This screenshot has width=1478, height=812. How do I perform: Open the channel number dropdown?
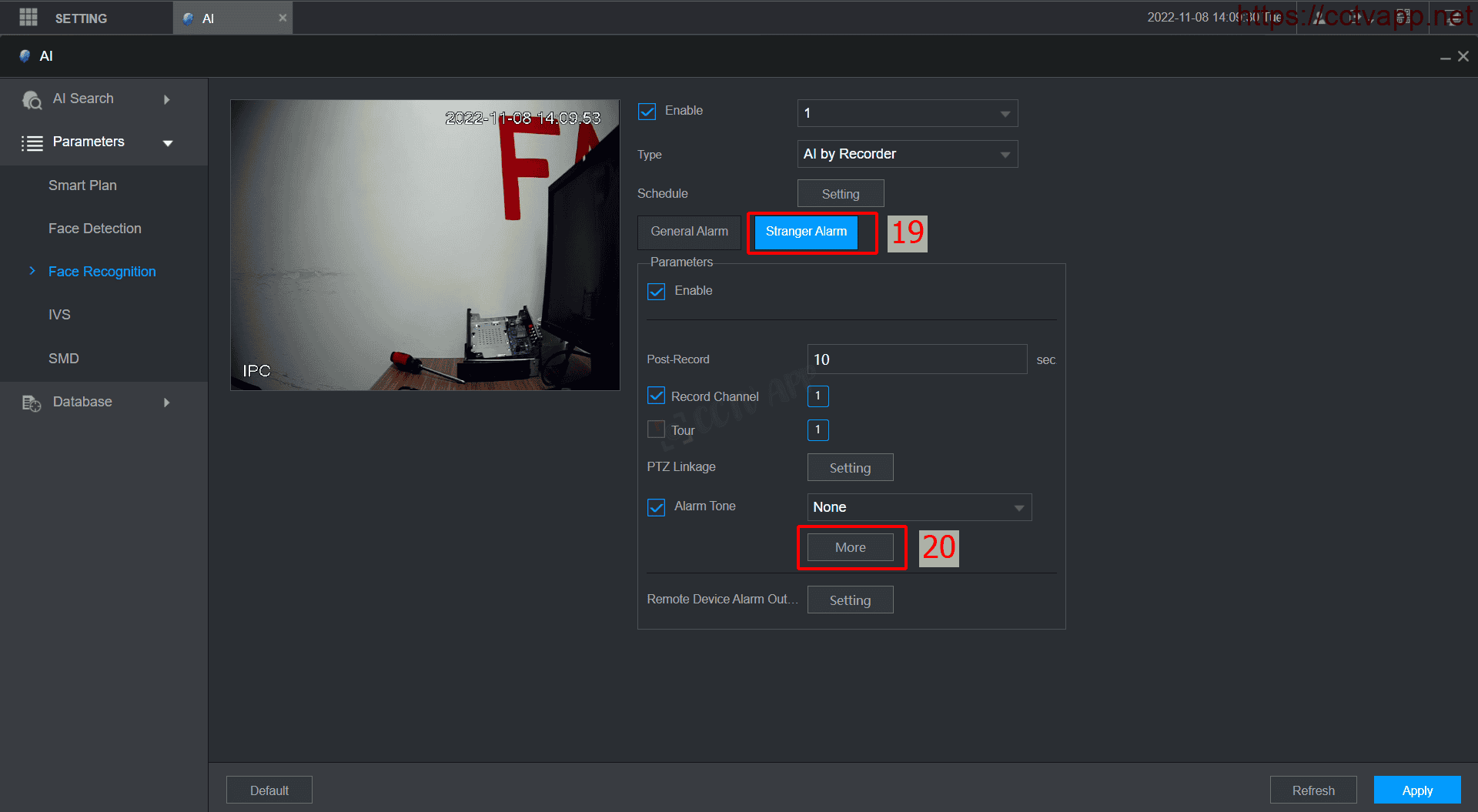(907, 113)
